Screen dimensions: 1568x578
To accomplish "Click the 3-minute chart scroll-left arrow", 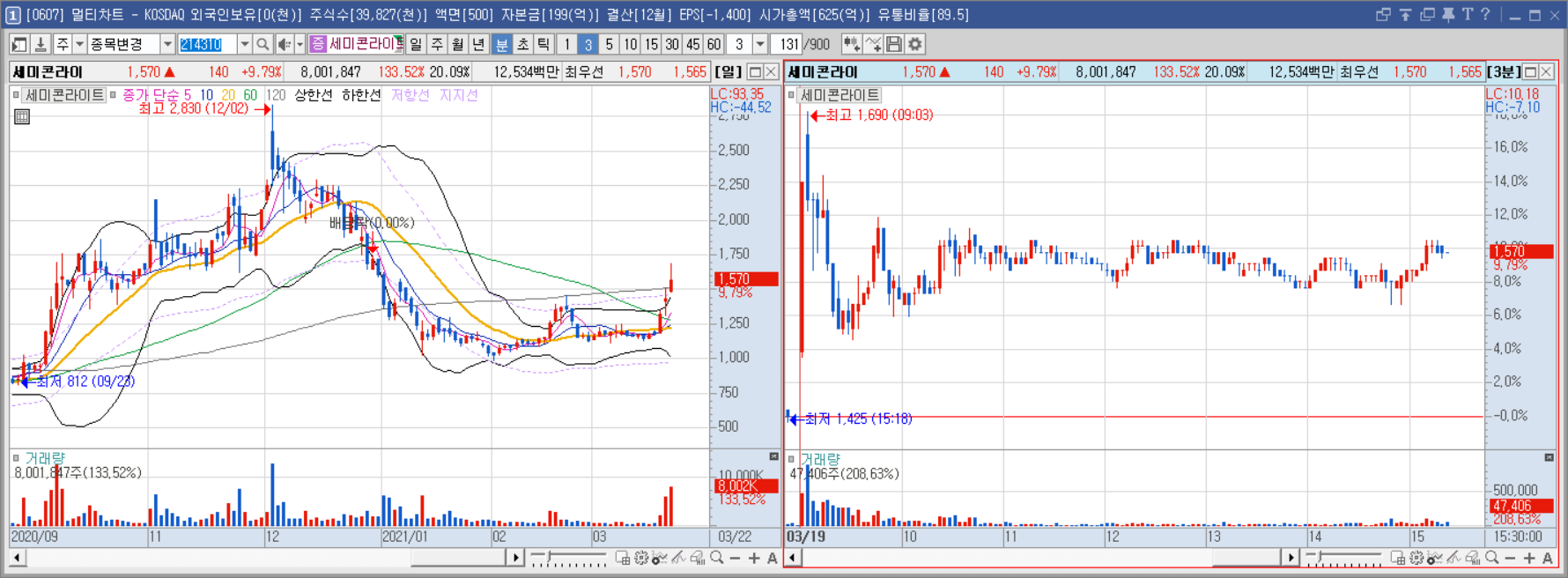I will [x=793, y=558].
